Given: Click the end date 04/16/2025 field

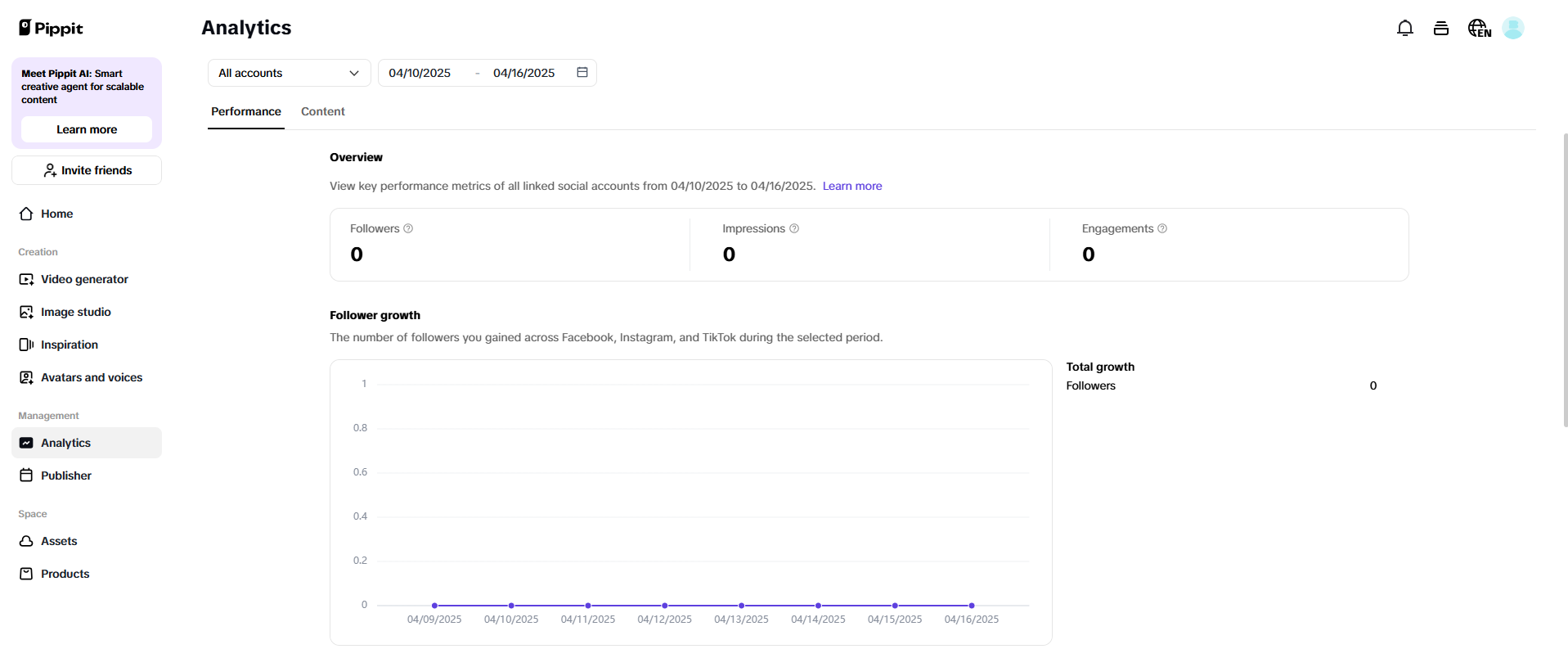Looking at the screenshot, I should (x=523, y=73).
